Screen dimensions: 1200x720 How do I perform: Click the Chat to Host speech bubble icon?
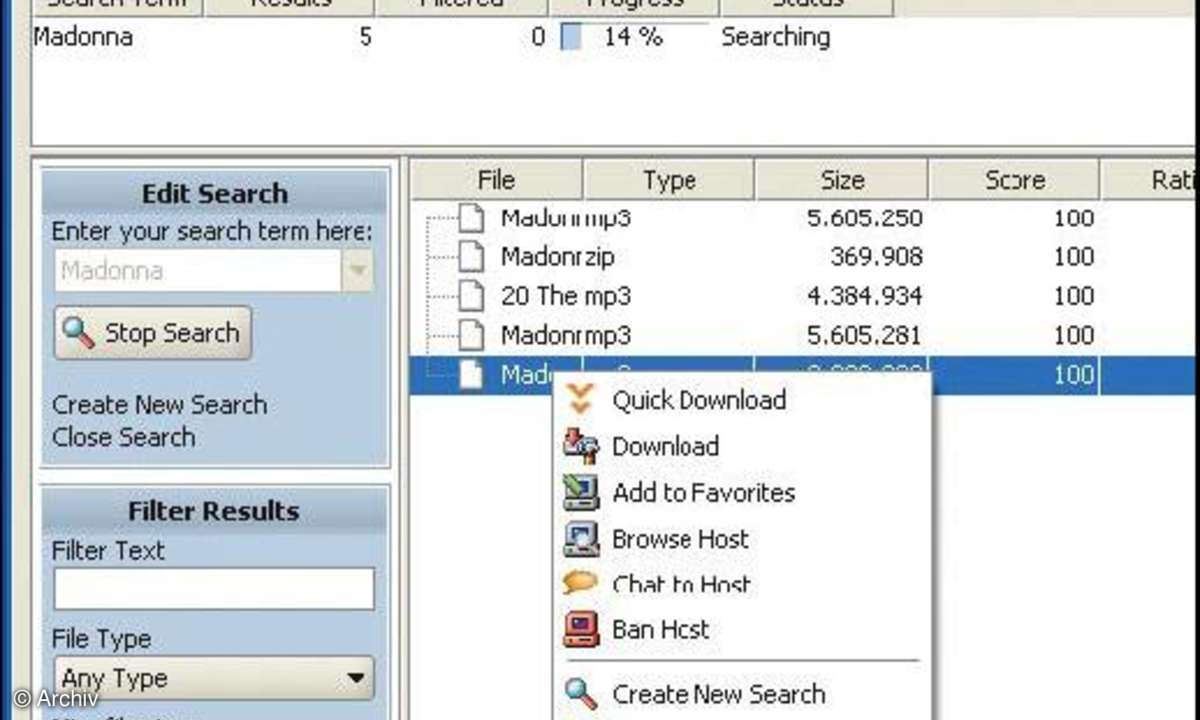(580, 583)
